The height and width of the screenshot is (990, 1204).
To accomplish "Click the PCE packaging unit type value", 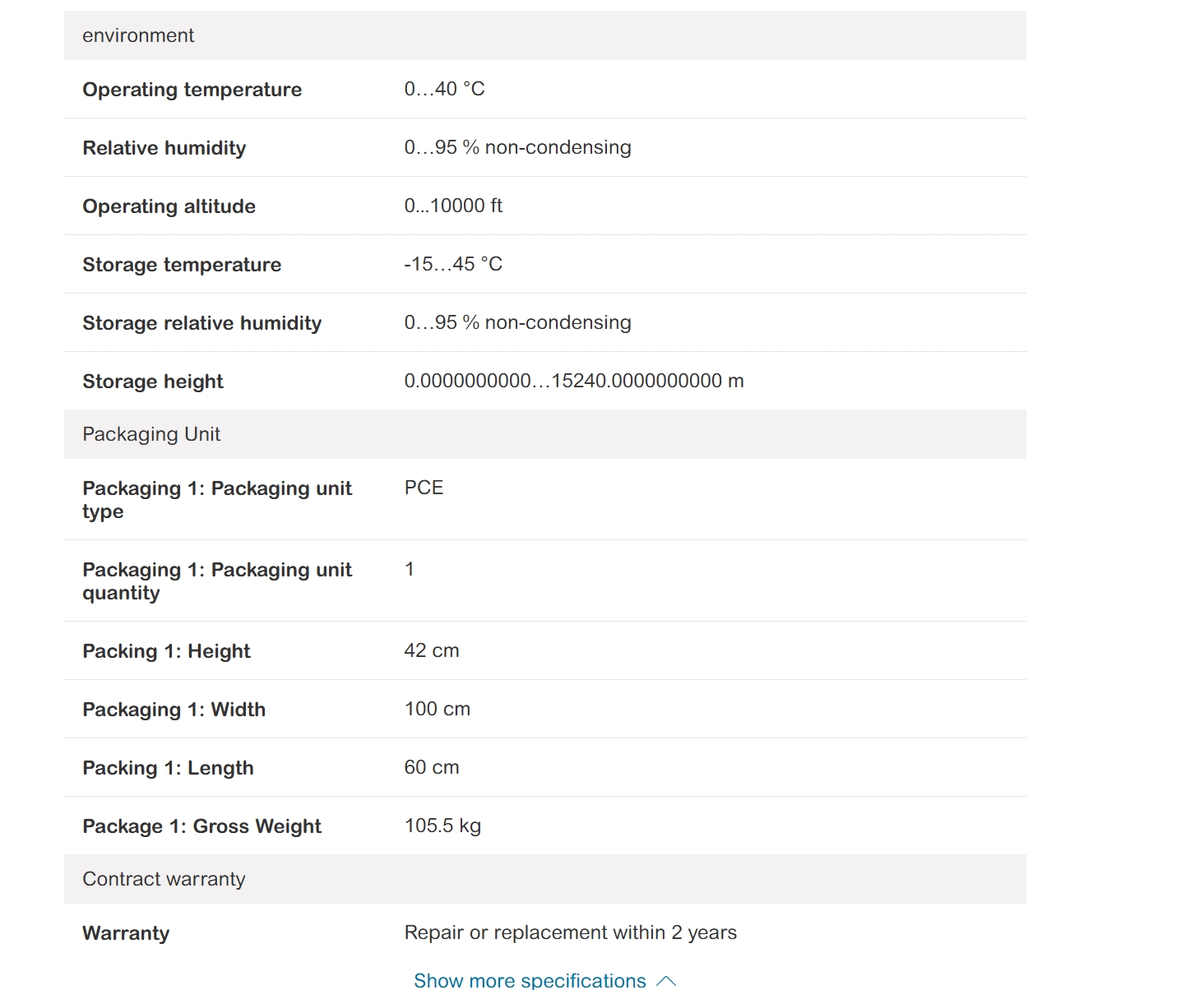I will [x=424, y=488].
